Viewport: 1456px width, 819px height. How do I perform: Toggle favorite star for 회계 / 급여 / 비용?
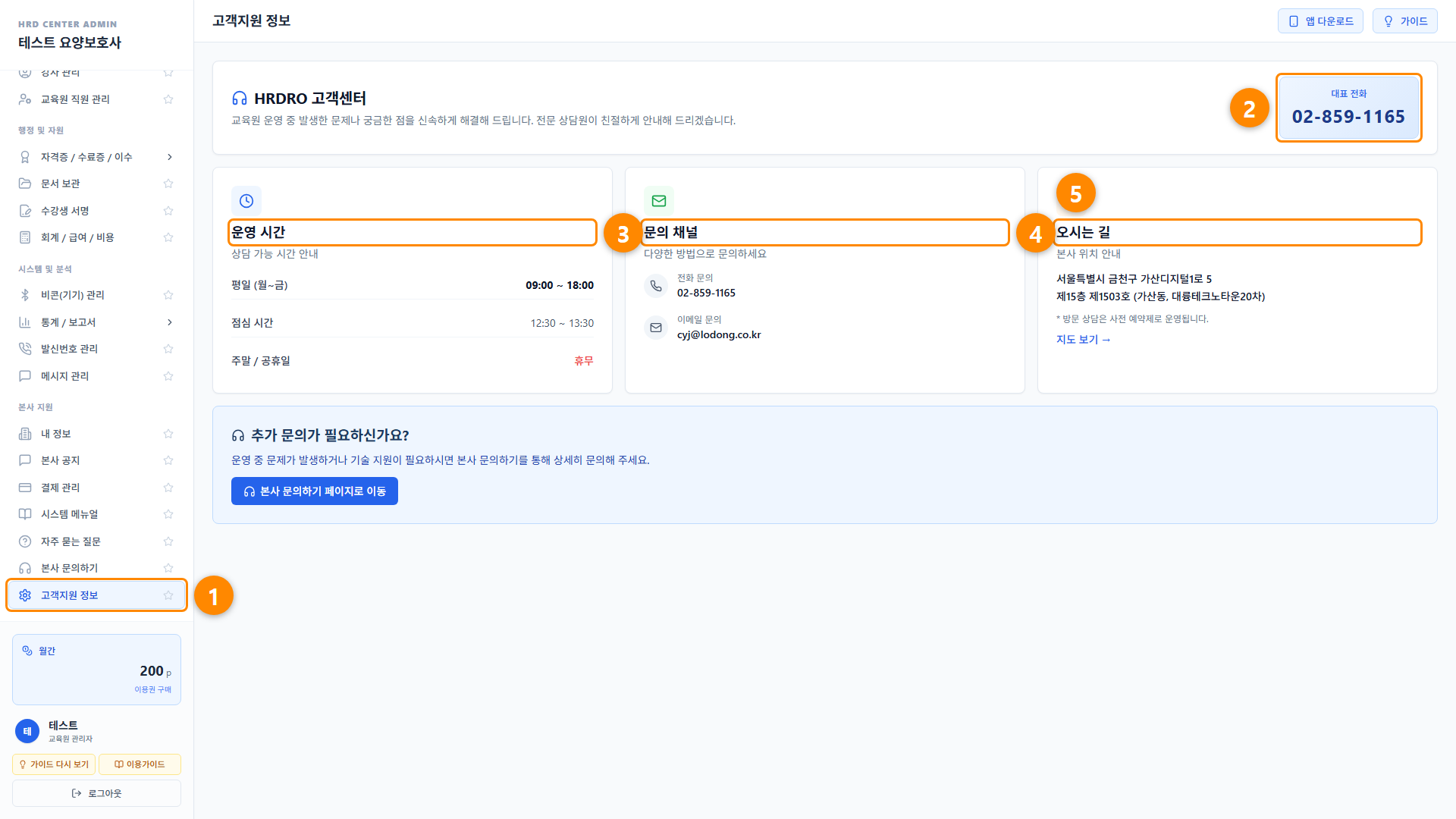point(168,237)
